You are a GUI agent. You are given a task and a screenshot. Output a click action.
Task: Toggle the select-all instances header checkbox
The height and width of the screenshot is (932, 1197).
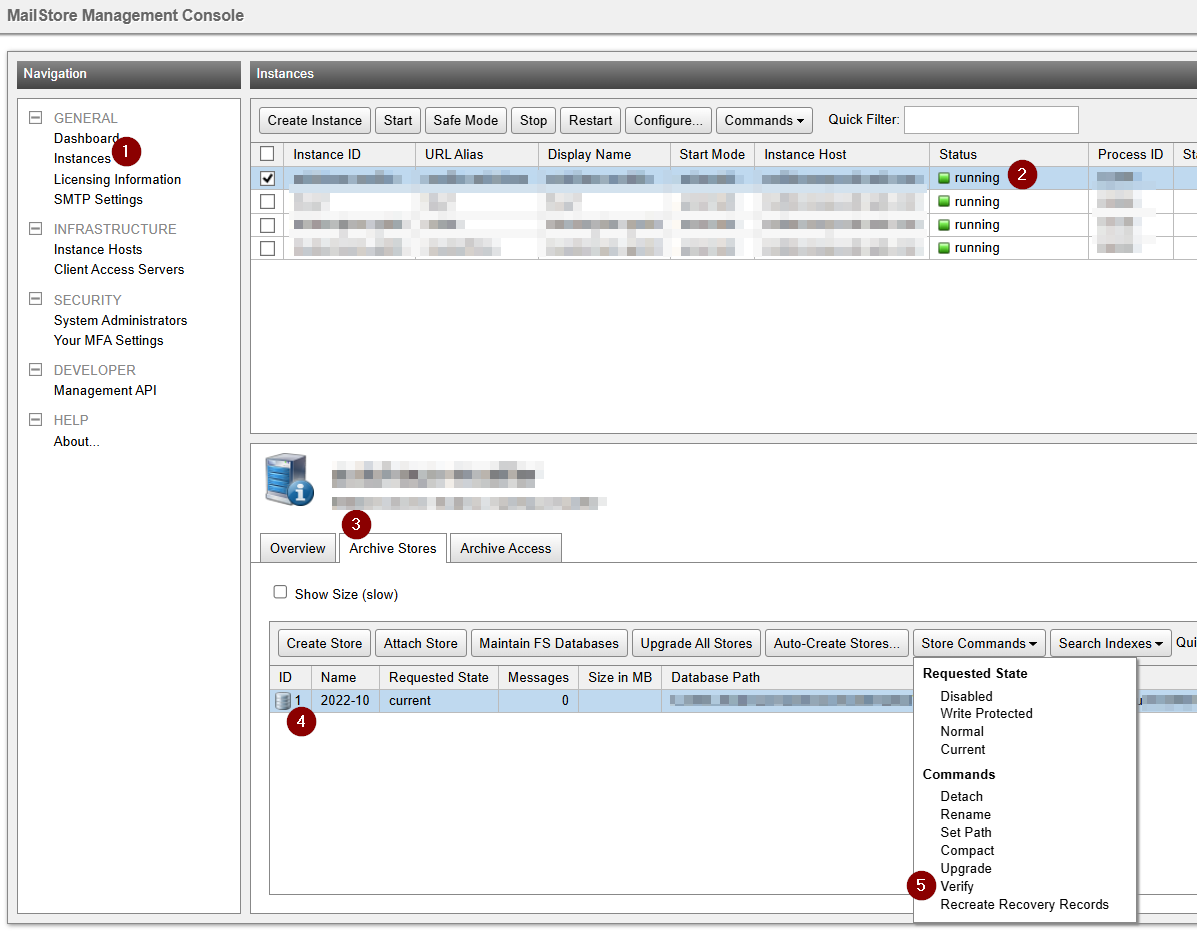click(267, 154)
